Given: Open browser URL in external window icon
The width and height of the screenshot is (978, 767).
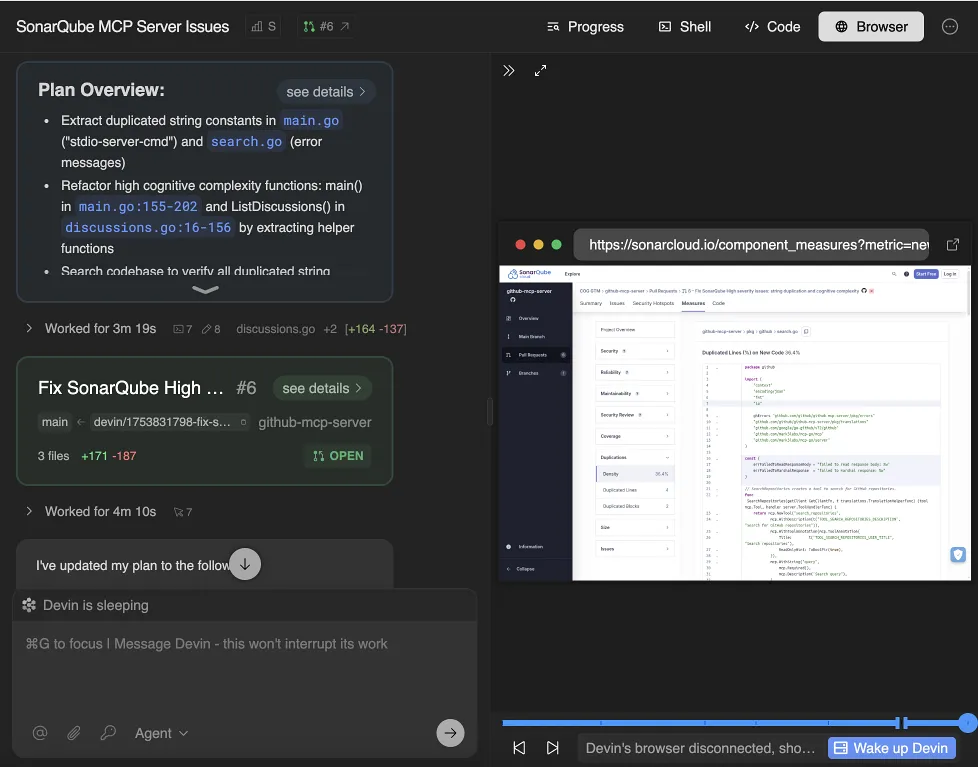Looking at the screenshot, I should click(952, 244).
